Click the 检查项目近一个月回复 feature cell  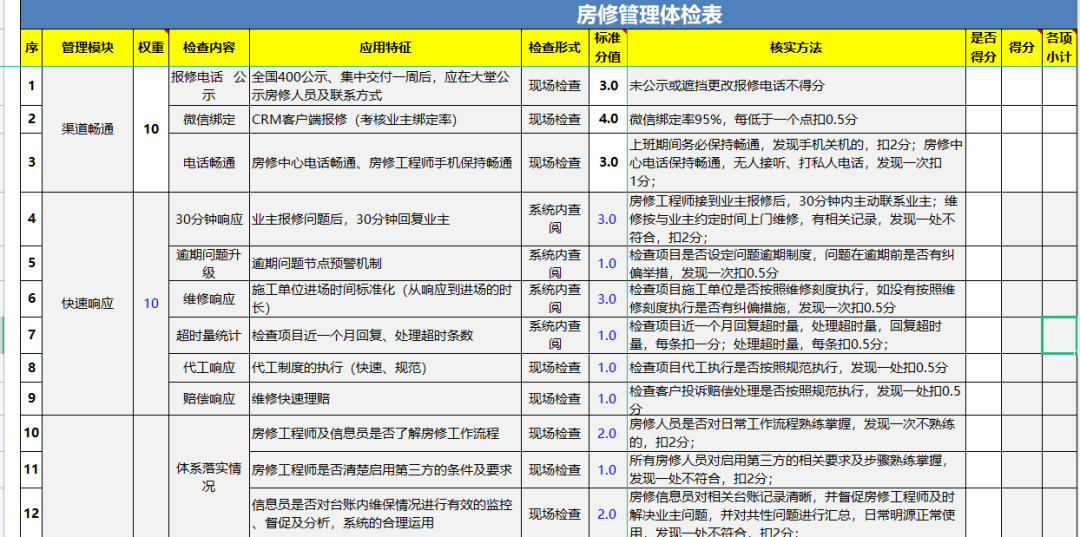coord(386,335)
